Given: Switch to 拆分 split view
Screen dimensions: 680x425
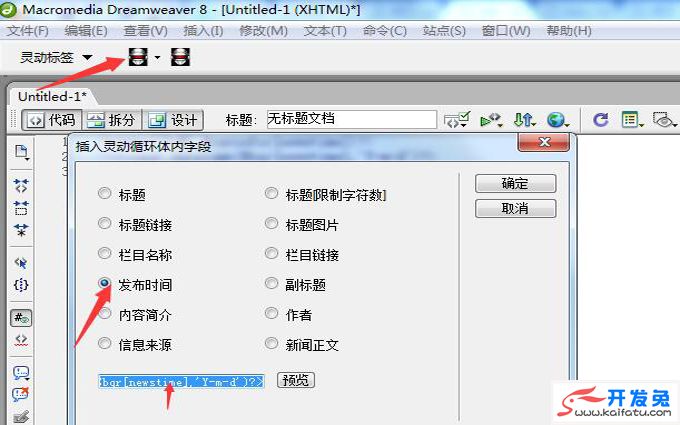Looking at the screenshot, I should pos(111,120).
